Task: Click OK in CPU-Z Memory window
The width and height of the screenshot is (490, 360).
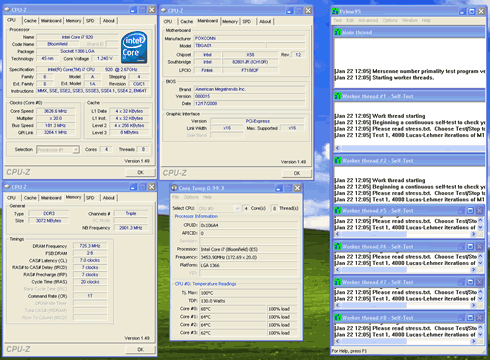Action: click(140, 349)
